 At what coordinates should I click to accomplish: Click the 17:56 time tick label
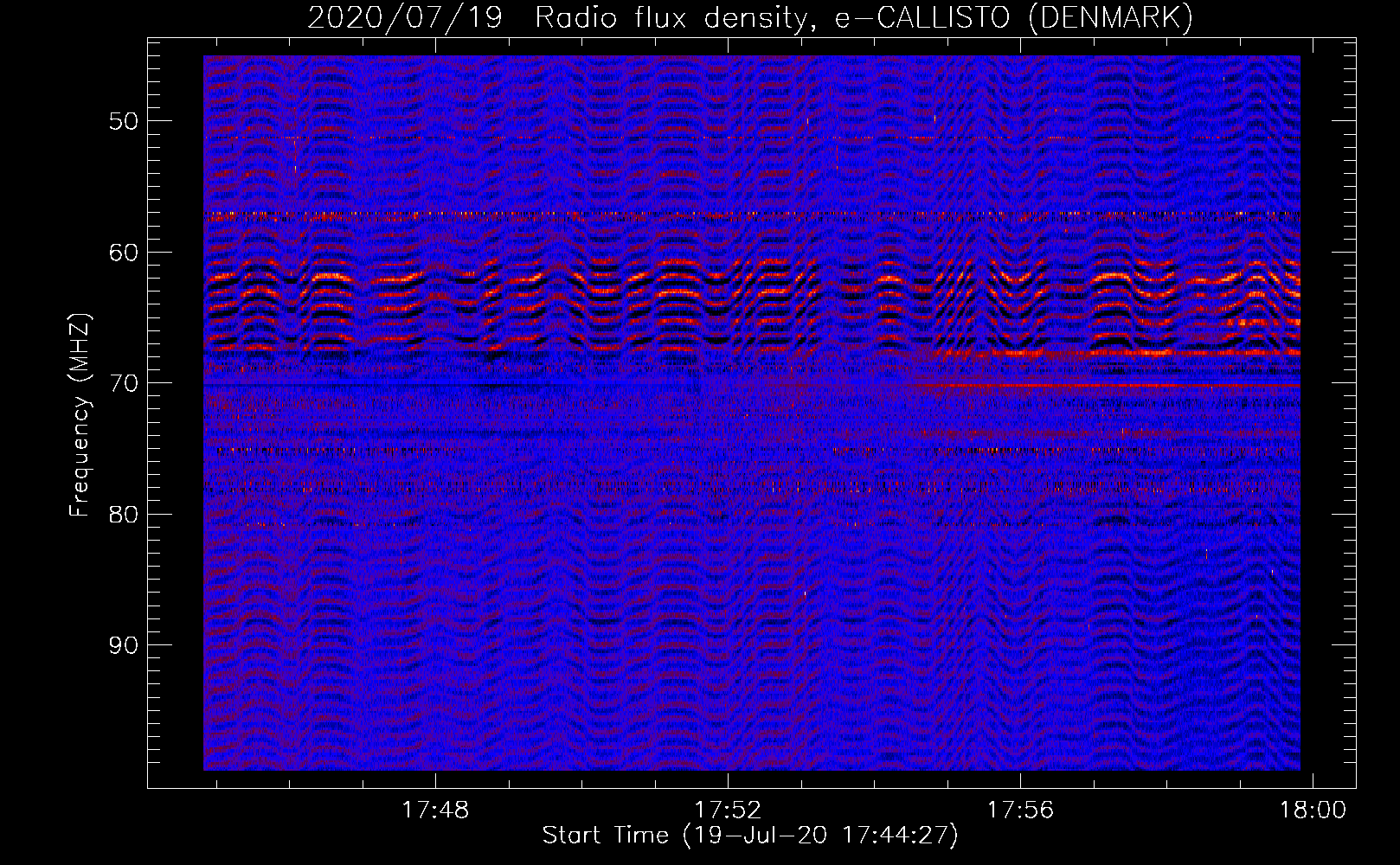click(1021, 811)
